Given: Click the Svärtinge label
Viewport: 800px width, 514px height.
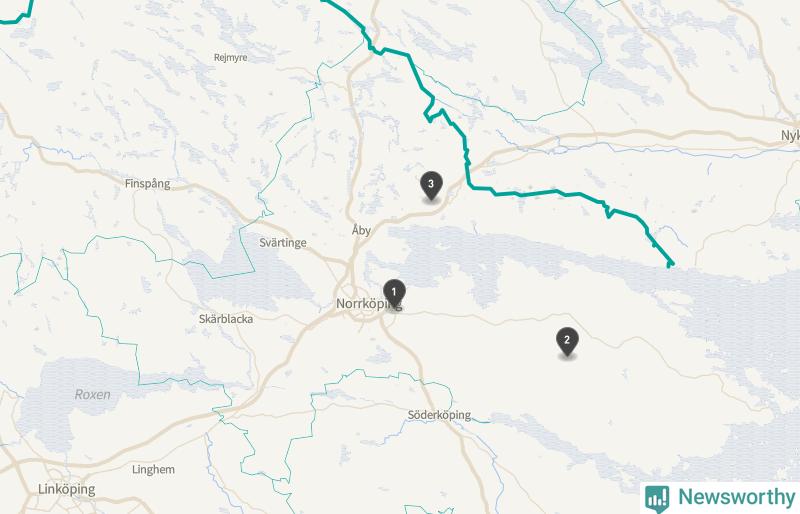Looking at the screenshot, I should coord(283,243).
